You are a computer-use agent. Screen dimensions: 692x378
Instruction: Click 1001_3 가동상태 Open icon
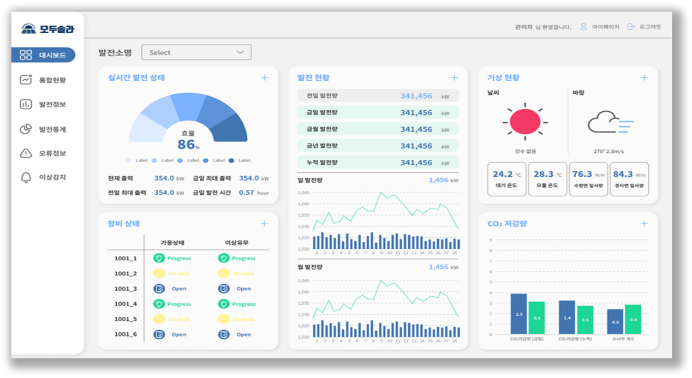coord(159,288)
